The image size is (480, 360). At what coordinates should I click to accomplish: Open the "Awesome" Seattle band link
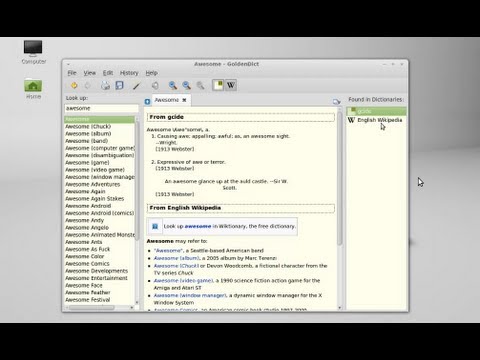pos(168,251)
